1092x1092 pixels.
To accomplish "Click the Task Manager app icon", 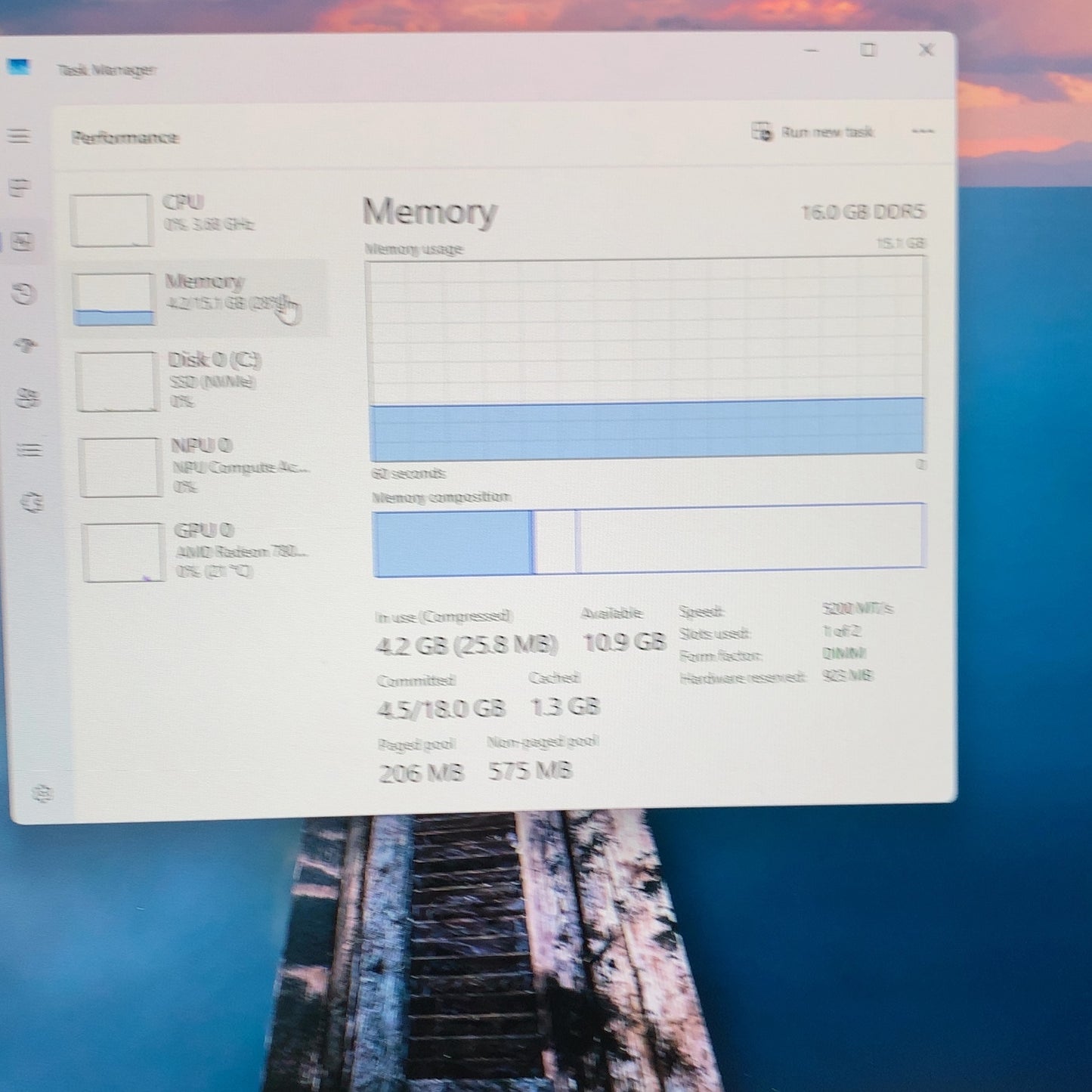I will tap(18, 67).
